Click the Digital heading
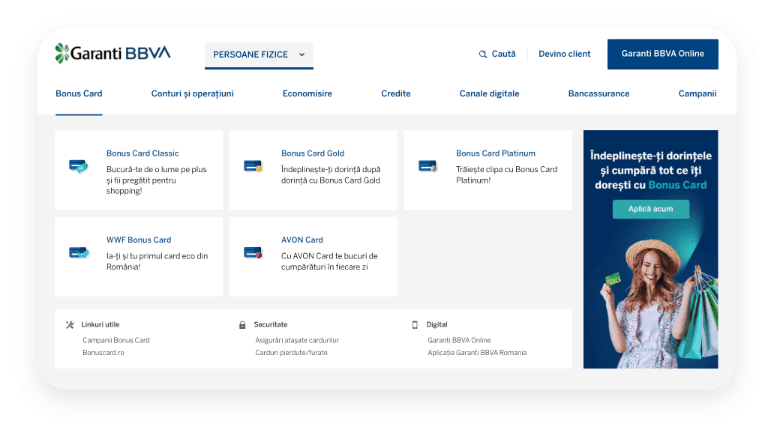This screenshot has height=437, width=774. coord(437,324)
